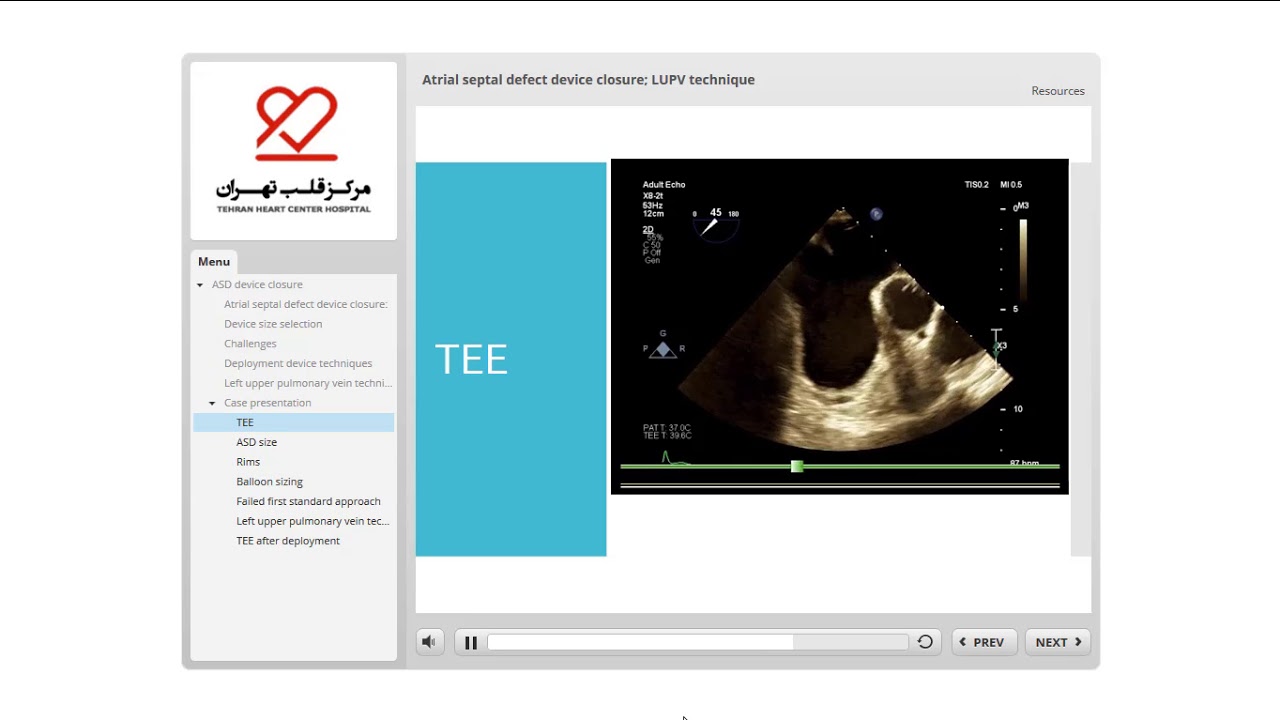The width and height of the screenshot is (1280, 720).
Task: Collapse the Case presentation section arrow
Action: (x=212, y=403)
